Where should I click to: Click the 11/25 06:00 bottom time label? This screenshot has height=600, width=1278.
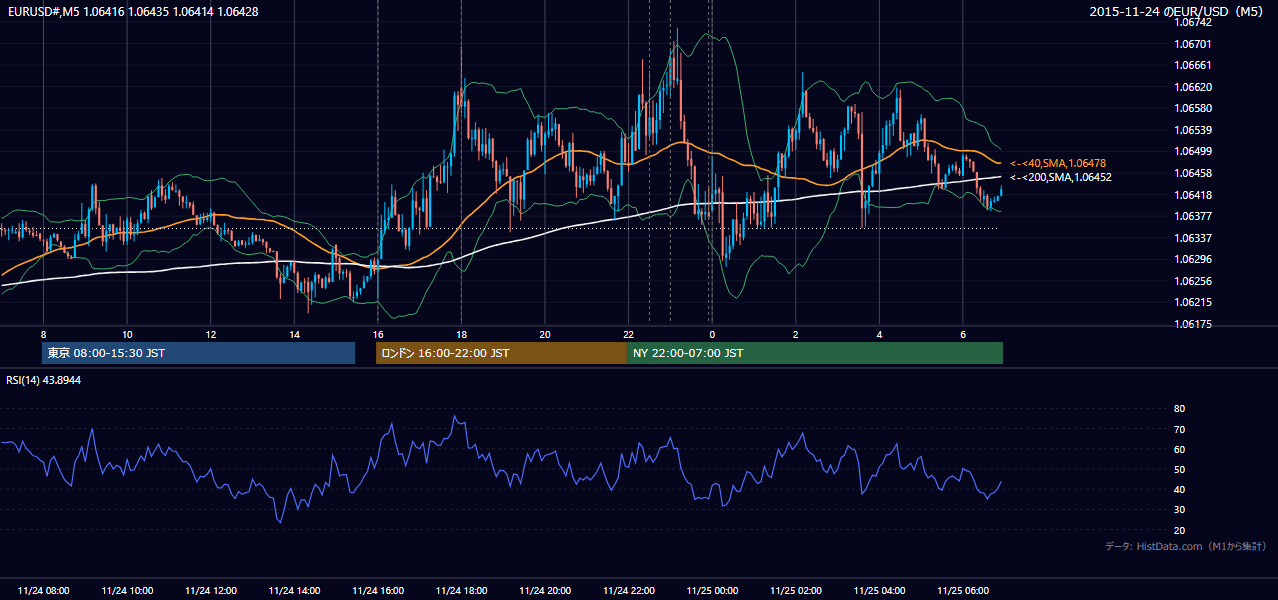pos(963,591)
